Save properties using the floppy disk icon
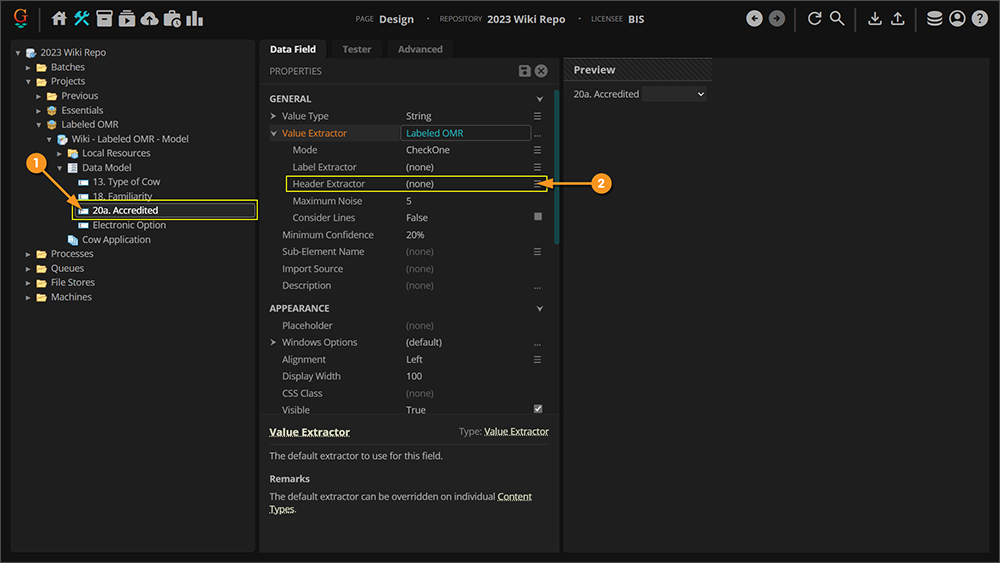Viewport: 1000px width, 563px height. pos(525,71)
